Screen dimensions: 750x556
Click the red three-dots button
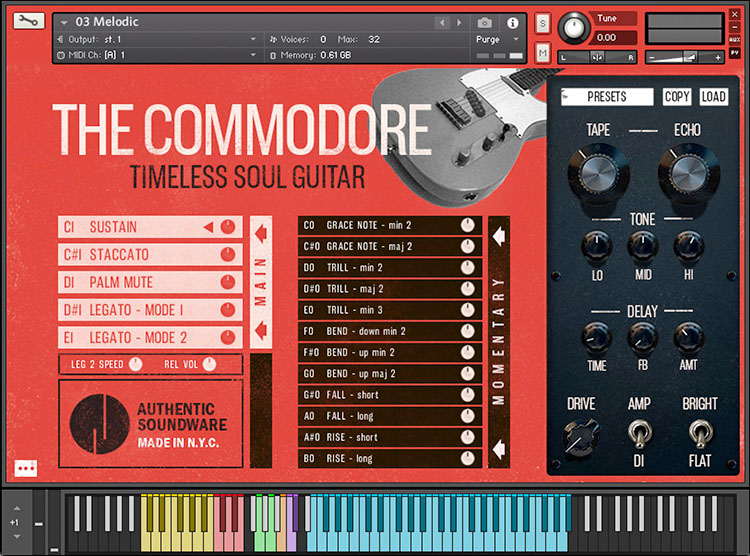click(x=26, y=468)
